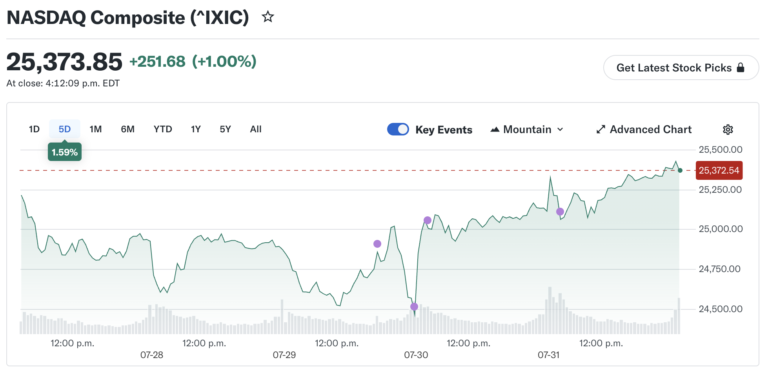The image size is (768, 373).
Task: Show the YTD time range
Action: pos(163,129)
